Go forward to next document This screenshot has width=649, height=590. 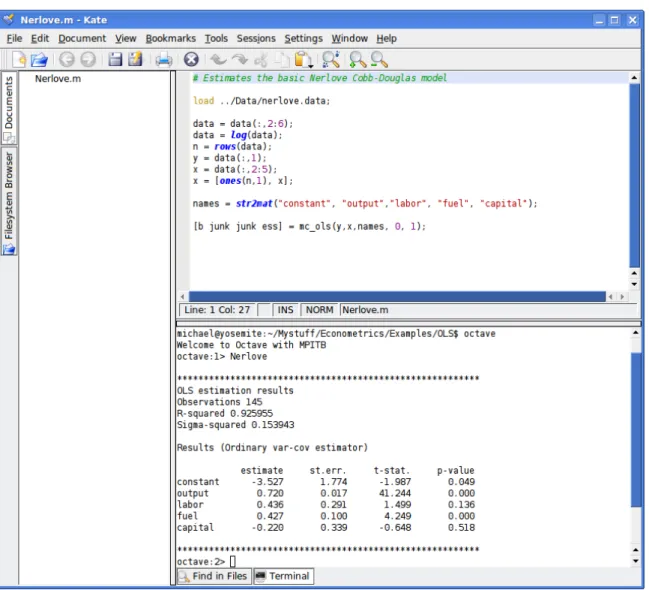[88, 60]
